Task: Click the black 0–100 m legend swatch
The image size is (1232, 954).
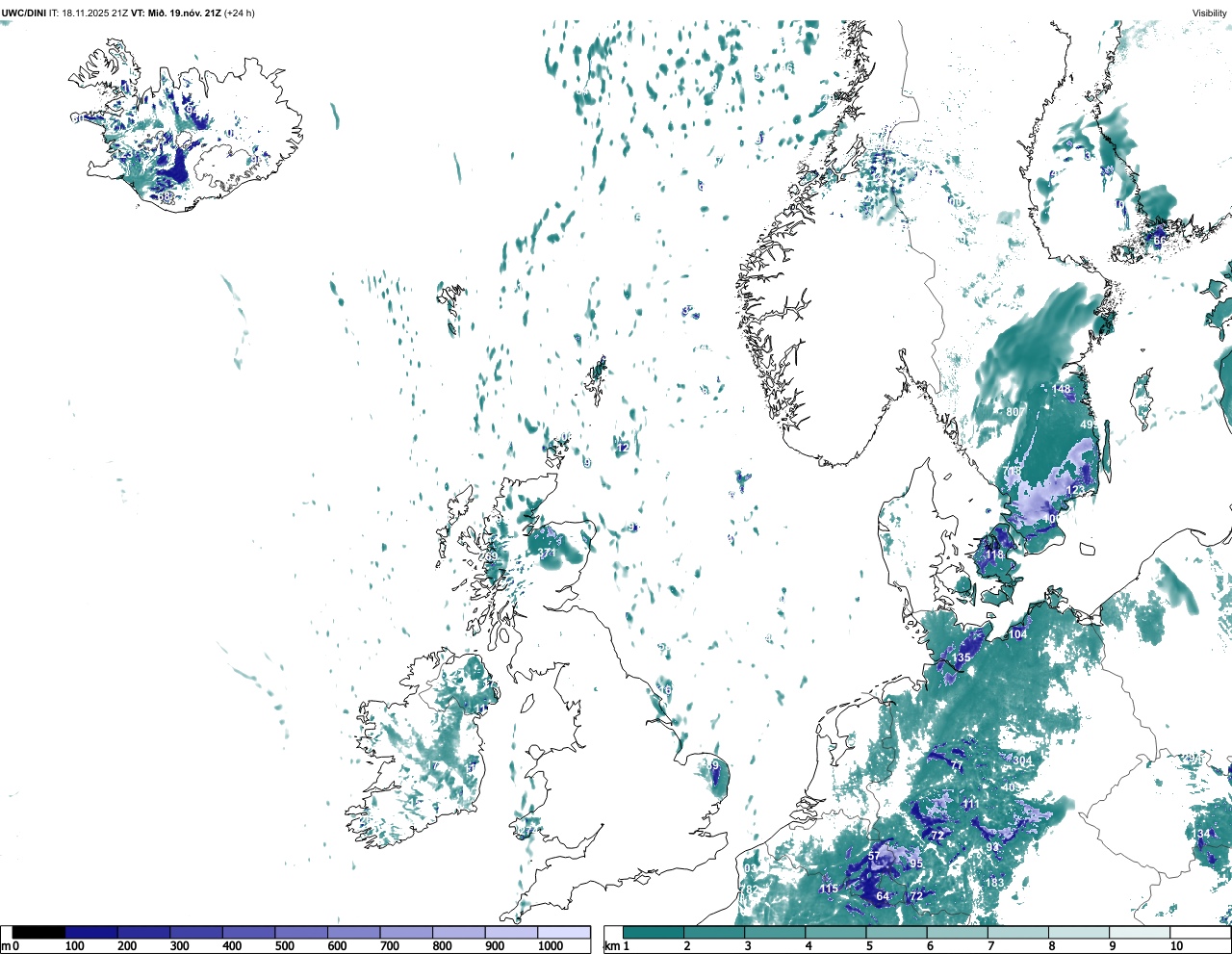Action: tap(38, 933)
